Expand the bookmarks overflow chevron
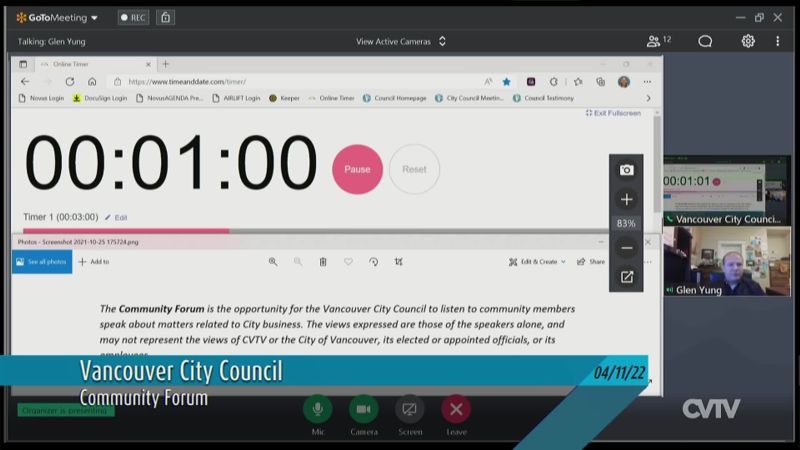Viewport: 800px width, 450px height. pos(648,98)
